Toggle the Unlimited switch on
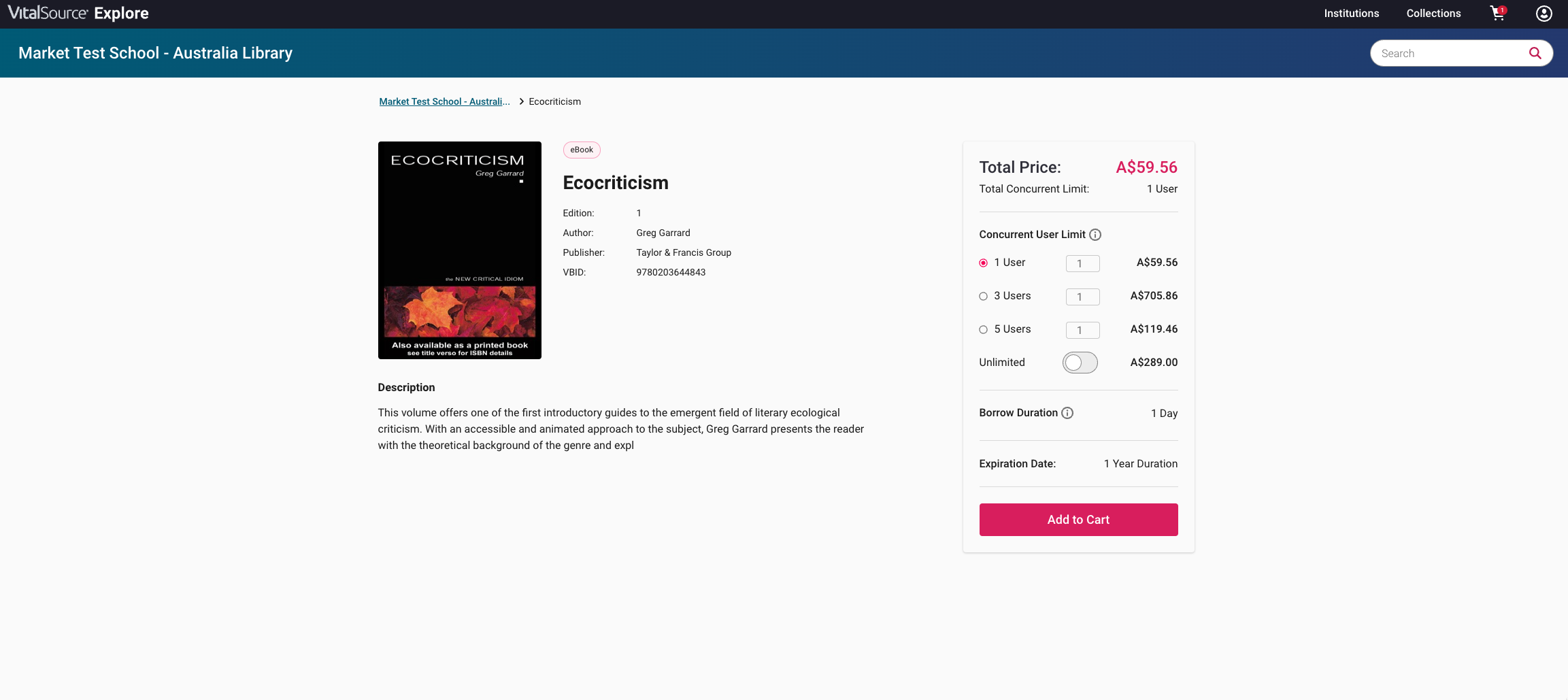The width and height of the screenshot is (1568, 700). [1080, 363]
